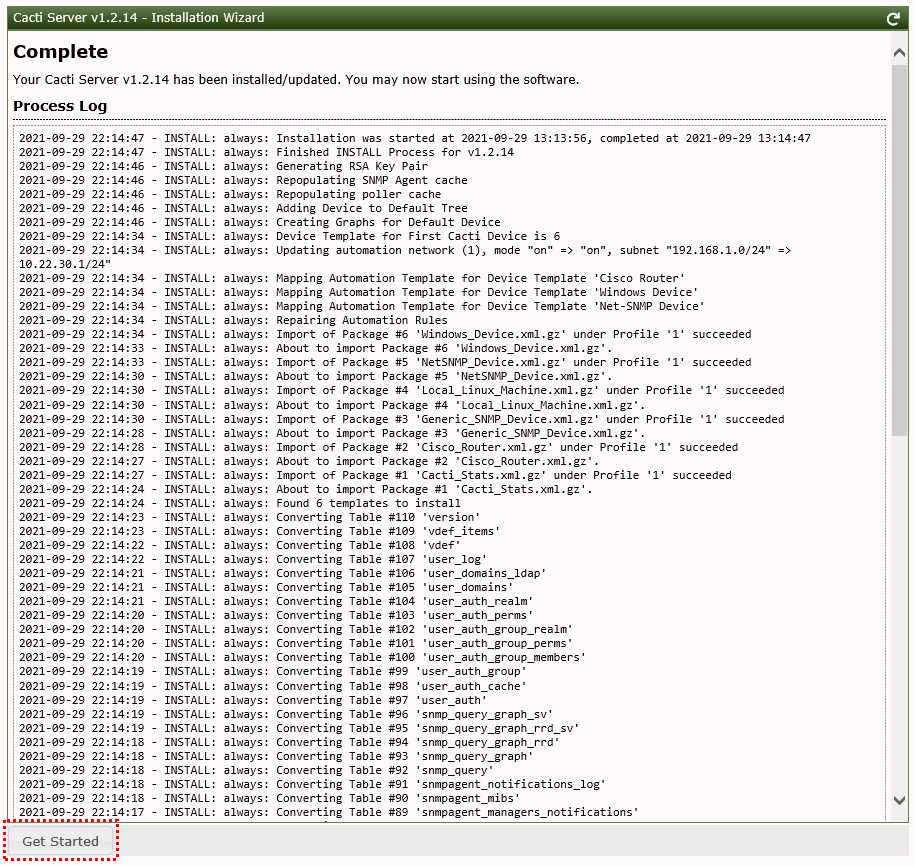The height and width of the screenshot is (866, 915).
Task: Click the 'Installation was started at' log line
Action: tap(415, 138)
